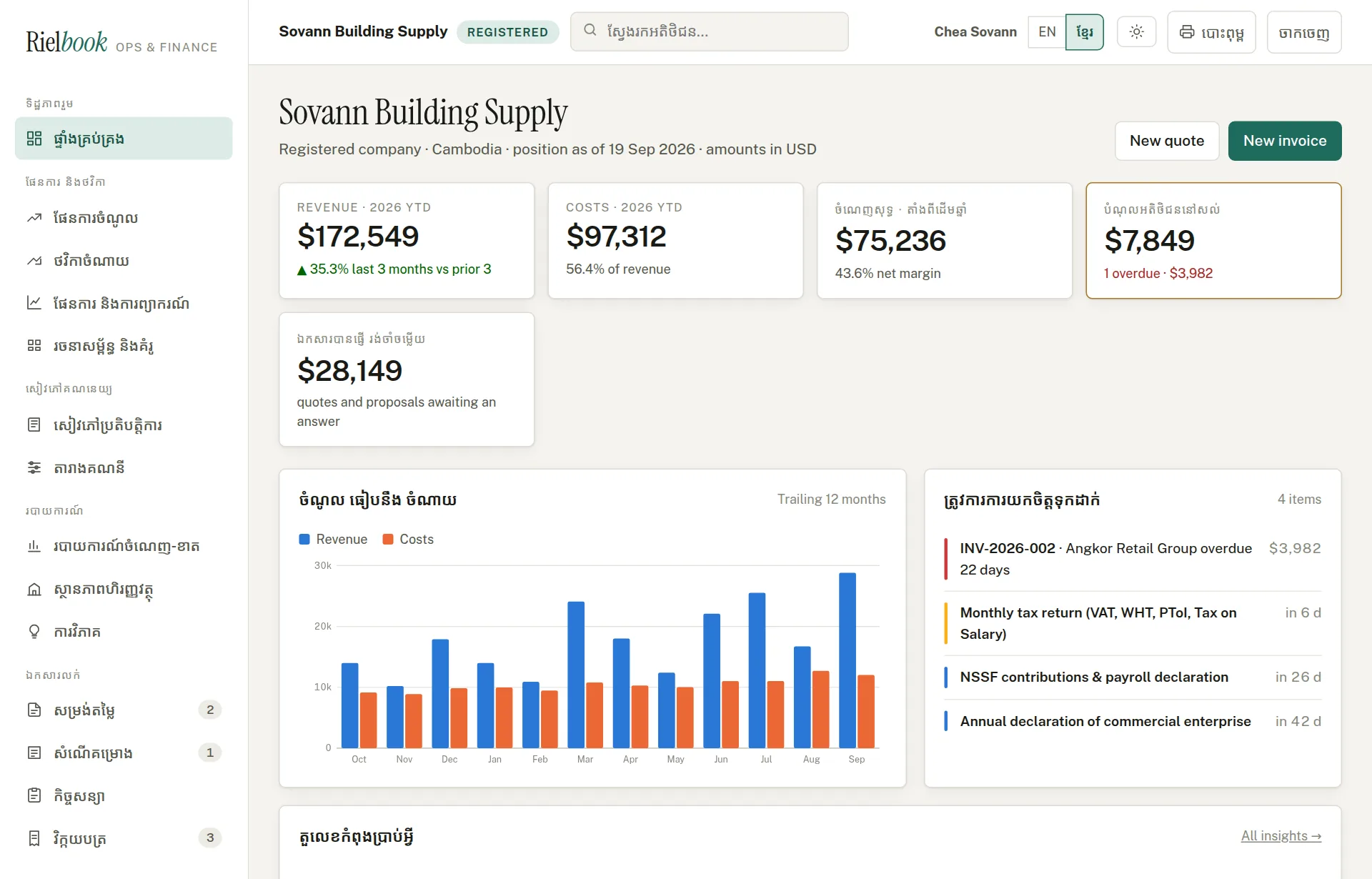Select the chart of accounts sliders icon

click(34, 467)
